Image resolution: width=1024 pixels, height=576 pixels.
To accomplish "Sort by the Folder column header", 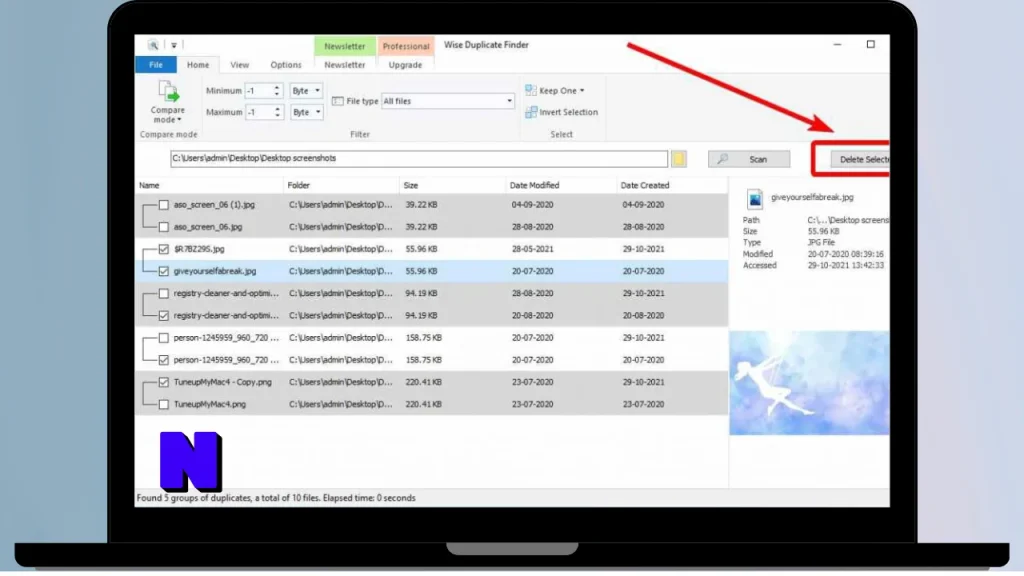I will coord(342,185).
